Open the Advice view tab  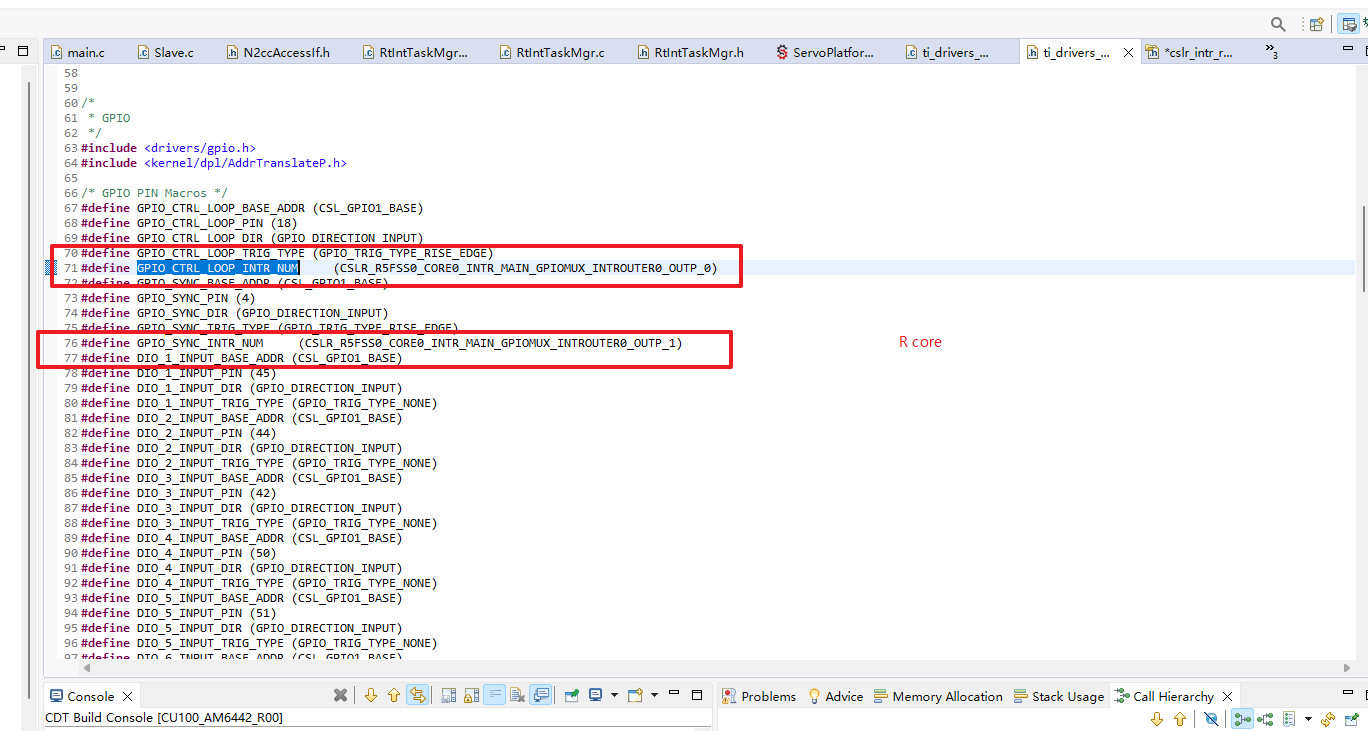pyautogui.click(x=835, y=696)
